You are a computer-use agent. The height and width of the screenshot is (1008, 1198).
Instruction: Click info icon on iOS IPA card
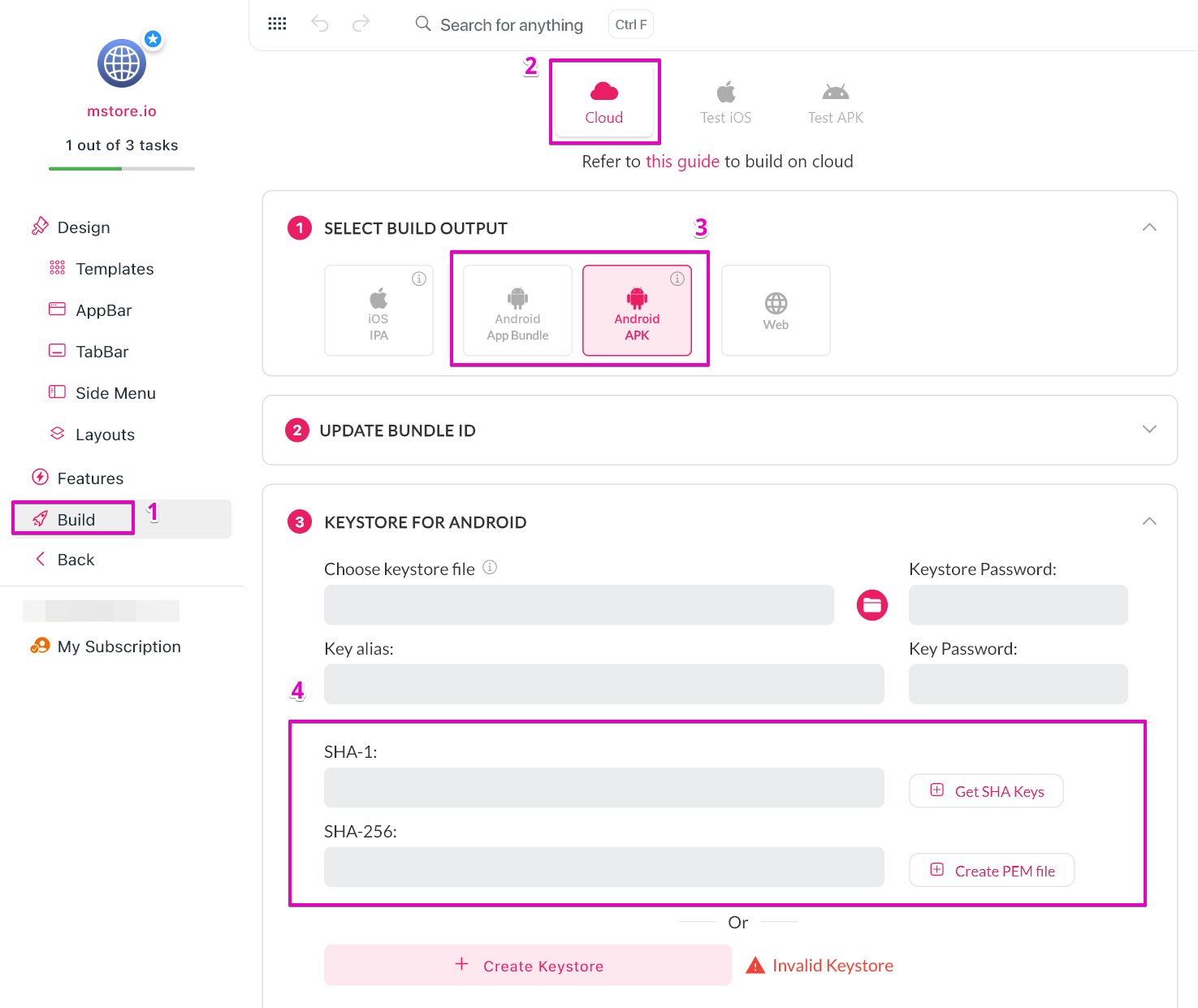[x=419, y=279]
